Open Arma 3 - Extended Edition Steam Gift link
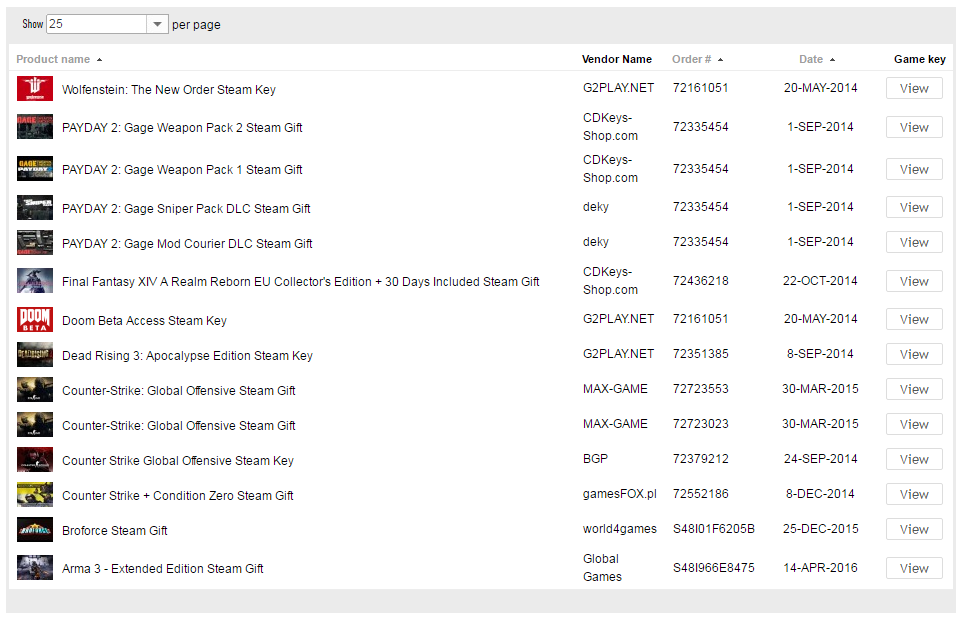Image resolution: width=963 pixels, height=619 pixels. coord(163,569)
